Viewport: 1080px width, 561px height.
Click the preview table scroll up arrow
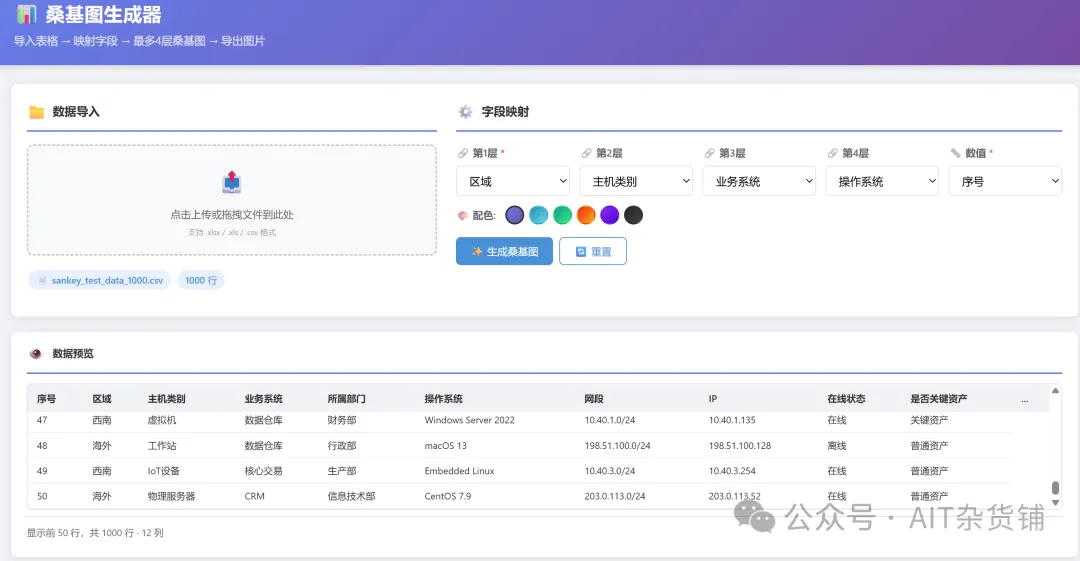tap(1055, 391)
